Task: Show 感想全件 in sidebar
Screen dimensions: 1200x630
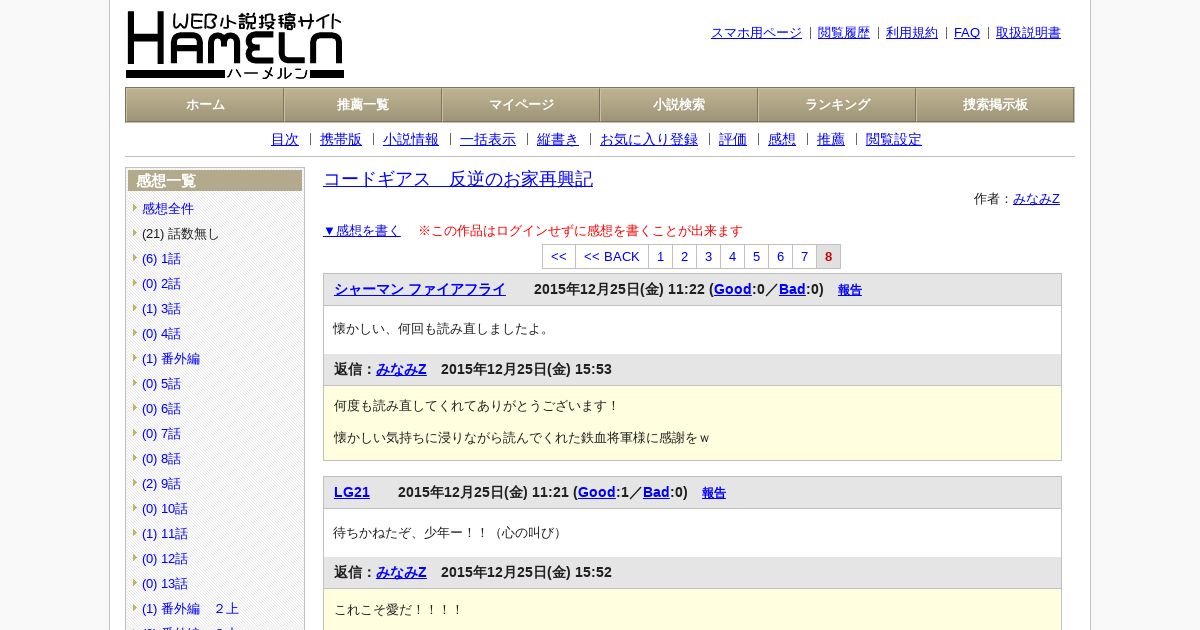Action: coord(168,209)
